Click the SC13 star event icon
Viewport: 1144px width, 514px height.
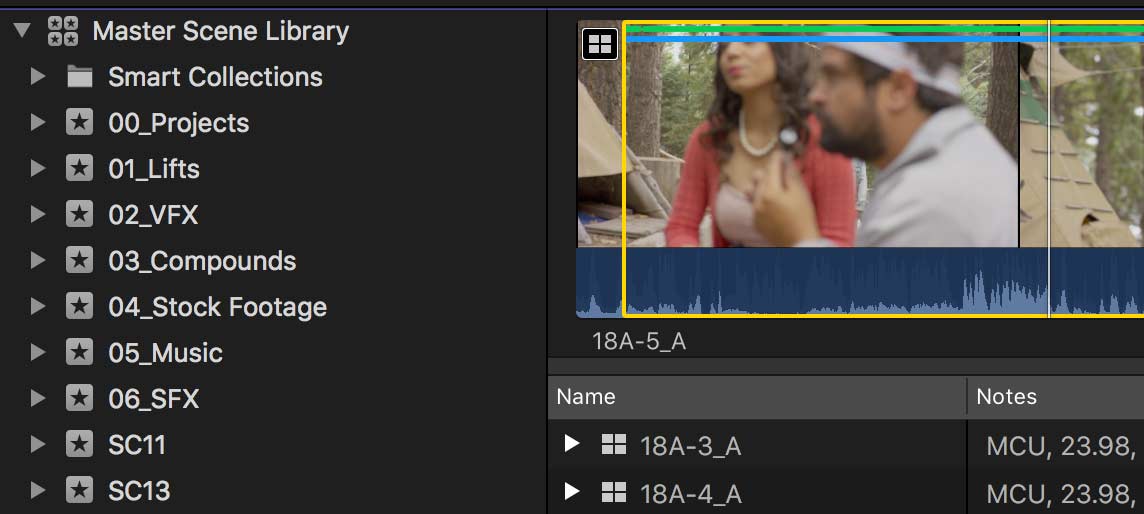[x=80, y=490]
